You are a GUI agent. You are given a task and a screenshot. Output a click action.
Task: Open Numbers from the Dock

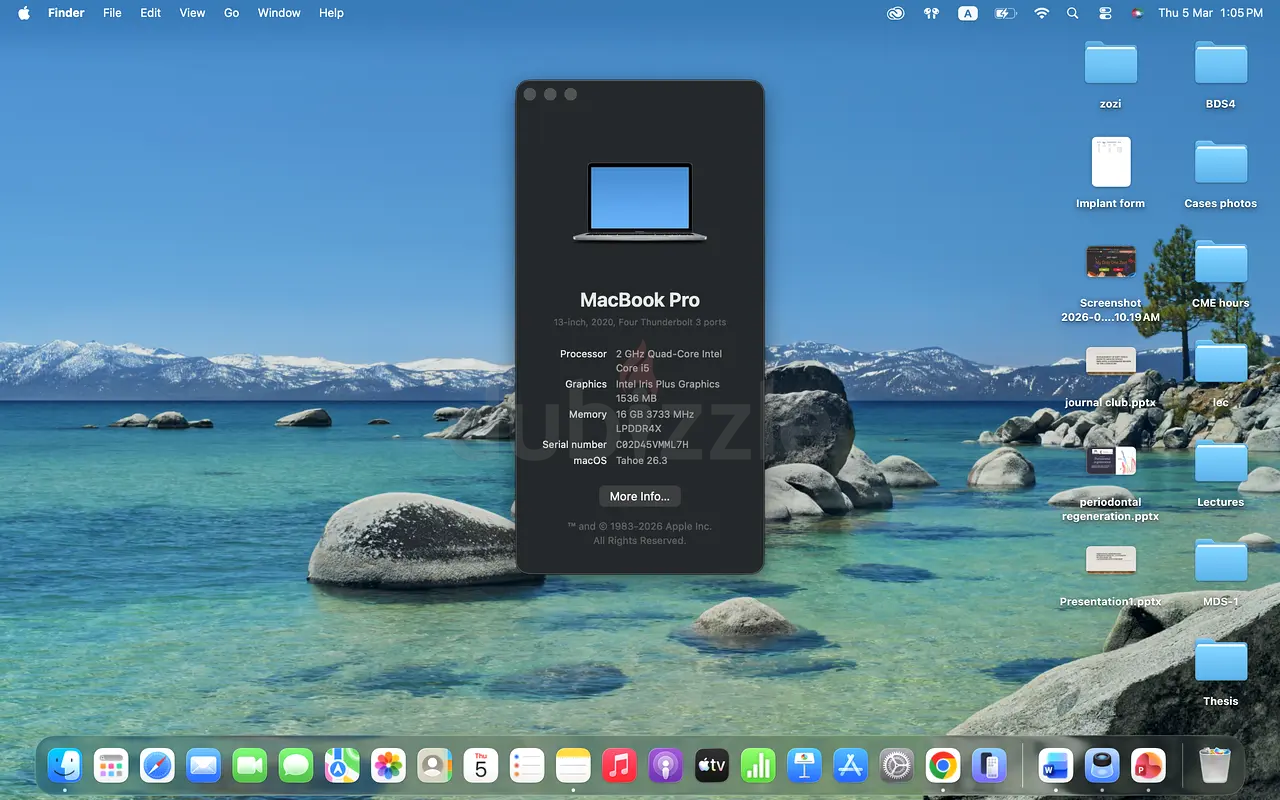tap(758, 767)
